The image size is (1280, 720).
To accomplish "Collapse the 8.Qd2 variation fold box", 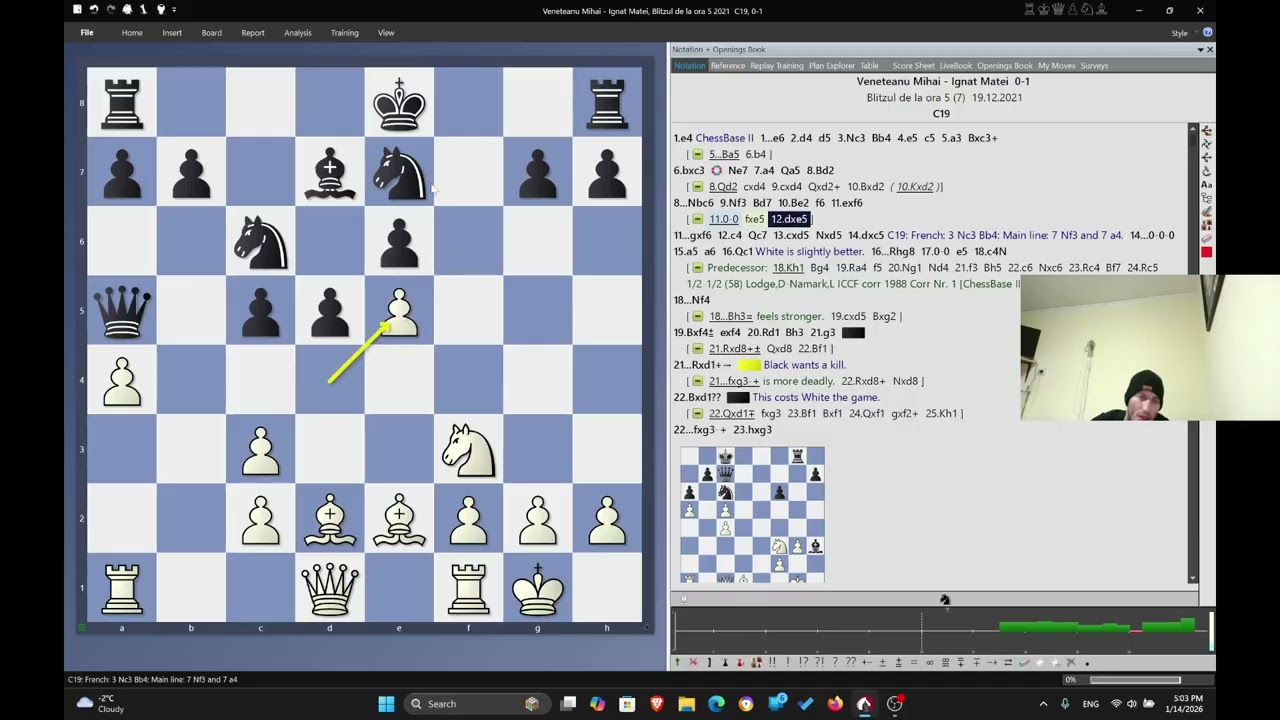I will point(698,187).
